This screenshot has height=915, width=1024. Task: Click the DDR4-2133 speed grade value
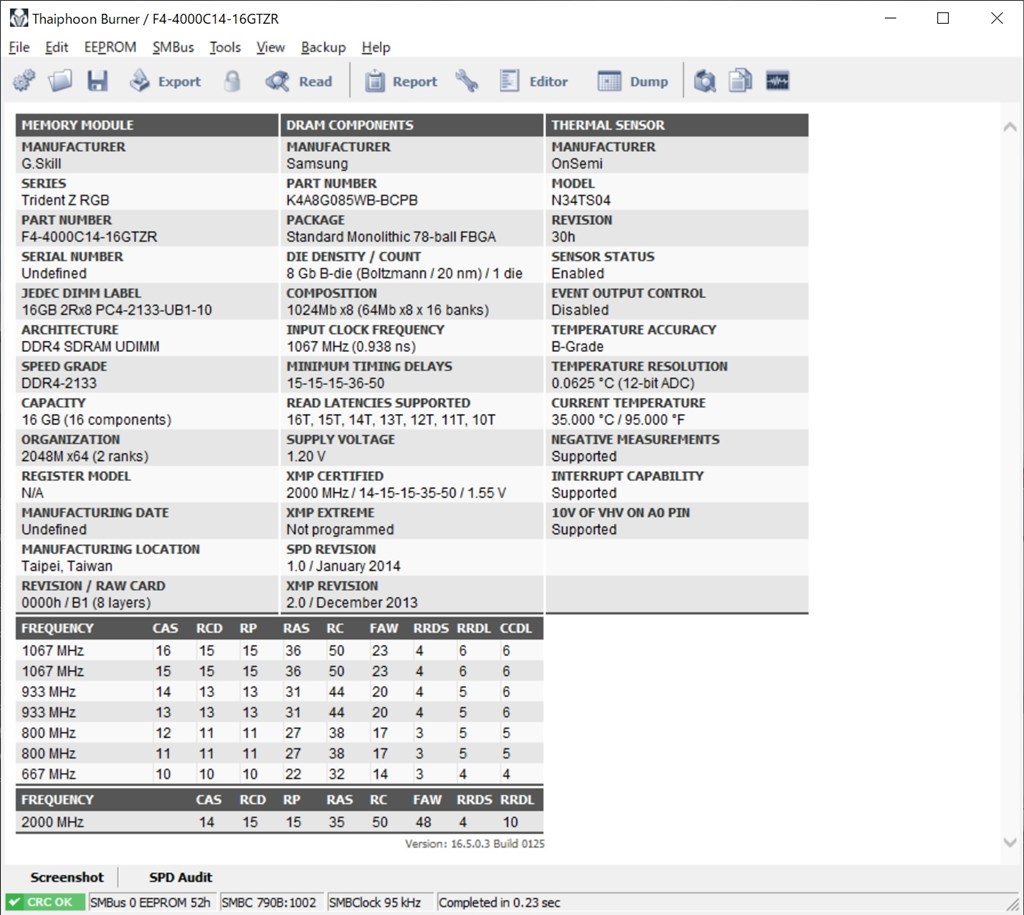[x=59, y=383]
